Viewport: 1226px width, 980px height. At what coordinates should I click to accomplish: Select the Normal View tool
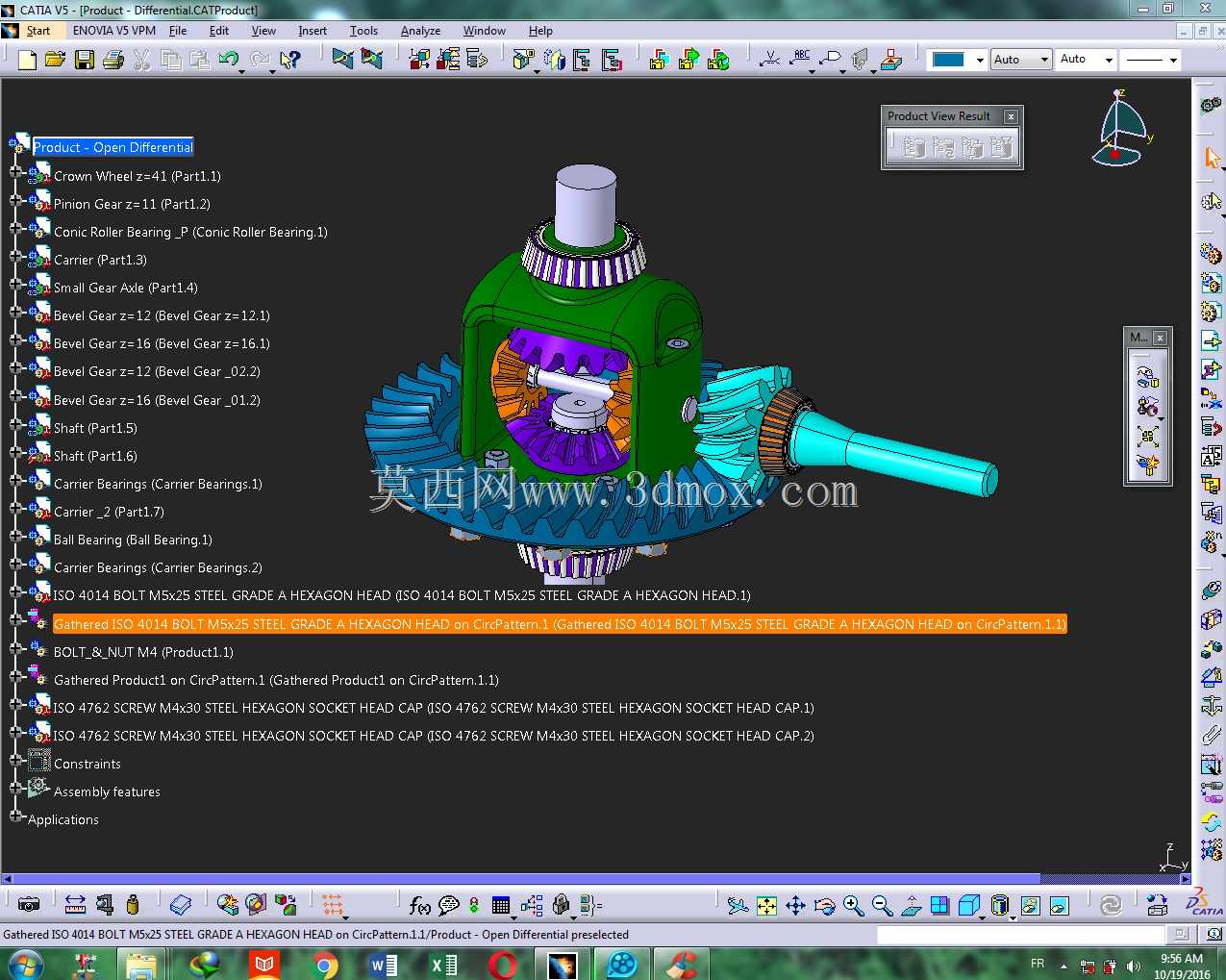[912, 906]
